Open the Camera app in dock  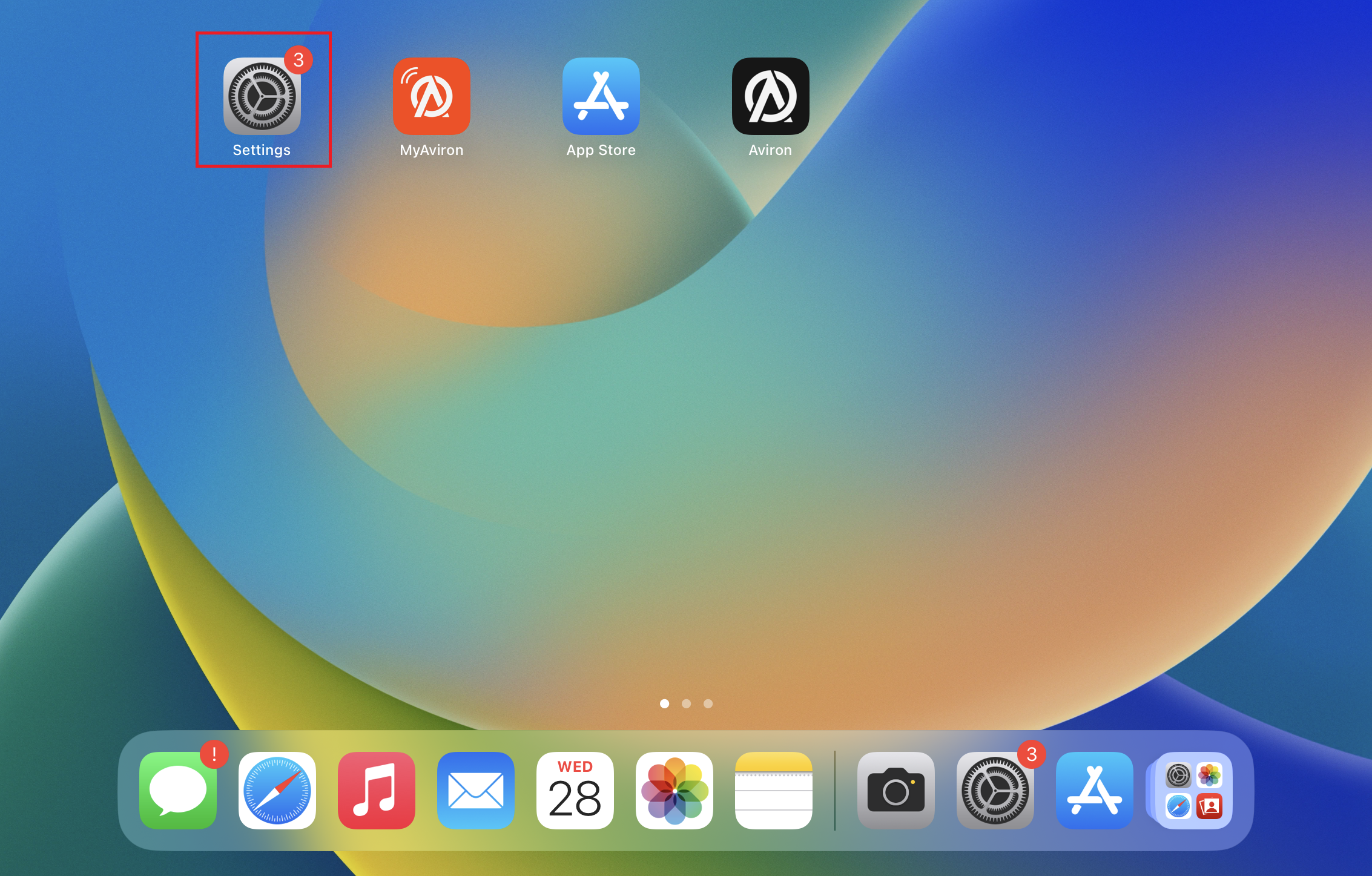tap(896, 791)
